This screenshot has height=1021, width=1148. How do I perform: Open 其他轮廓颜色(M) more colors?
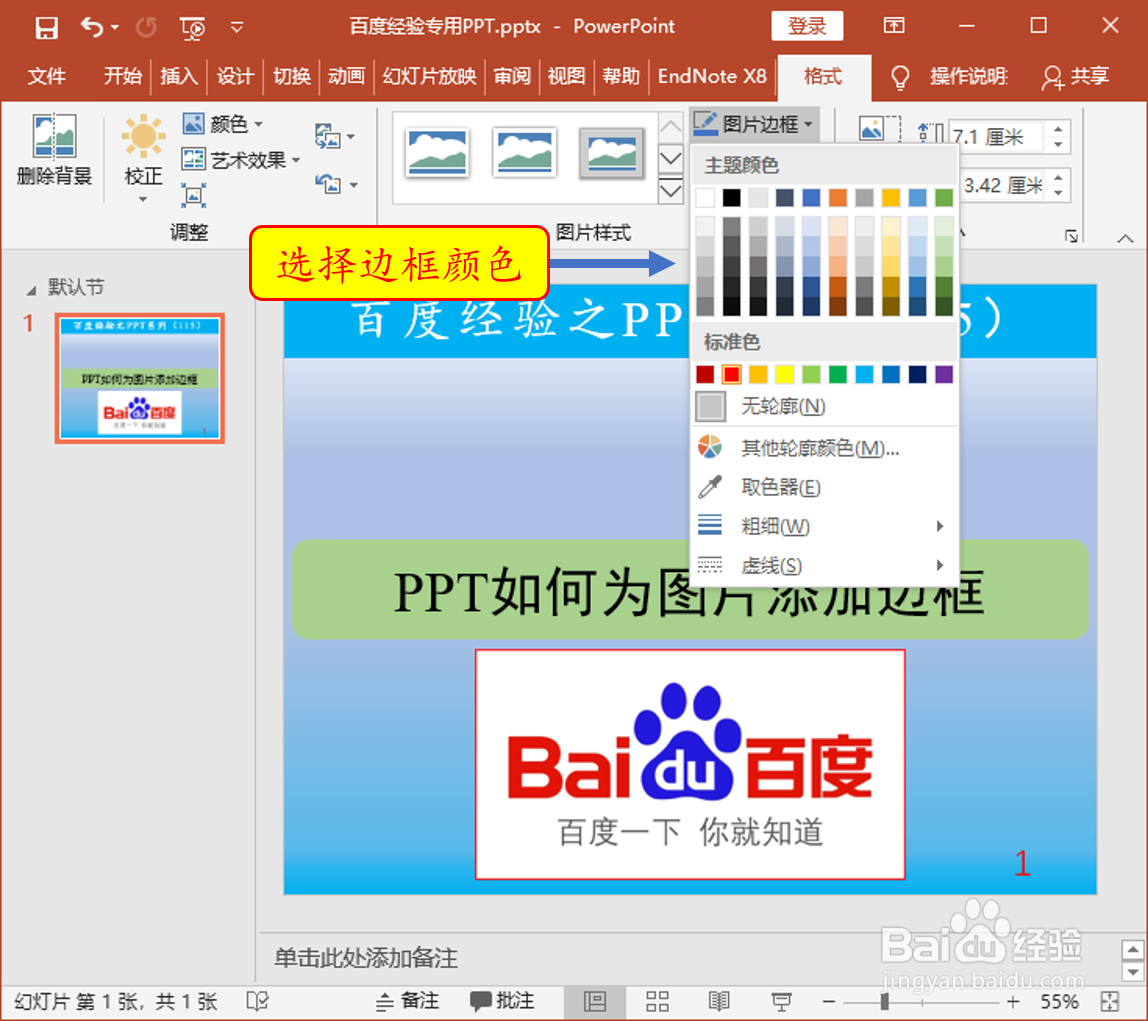[824, 447]
